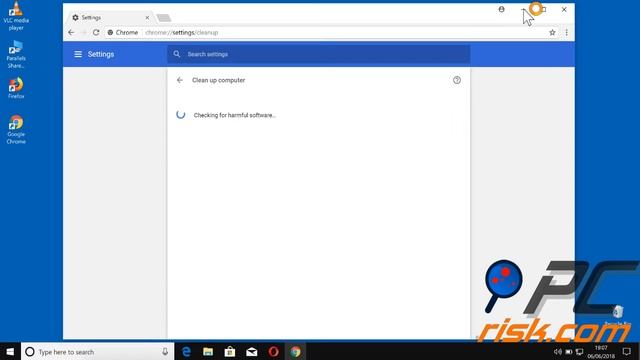Viewport: 640px width, 360px height.
Task: Open Mail app from taskbar
Action: click(x=252, y=351)
